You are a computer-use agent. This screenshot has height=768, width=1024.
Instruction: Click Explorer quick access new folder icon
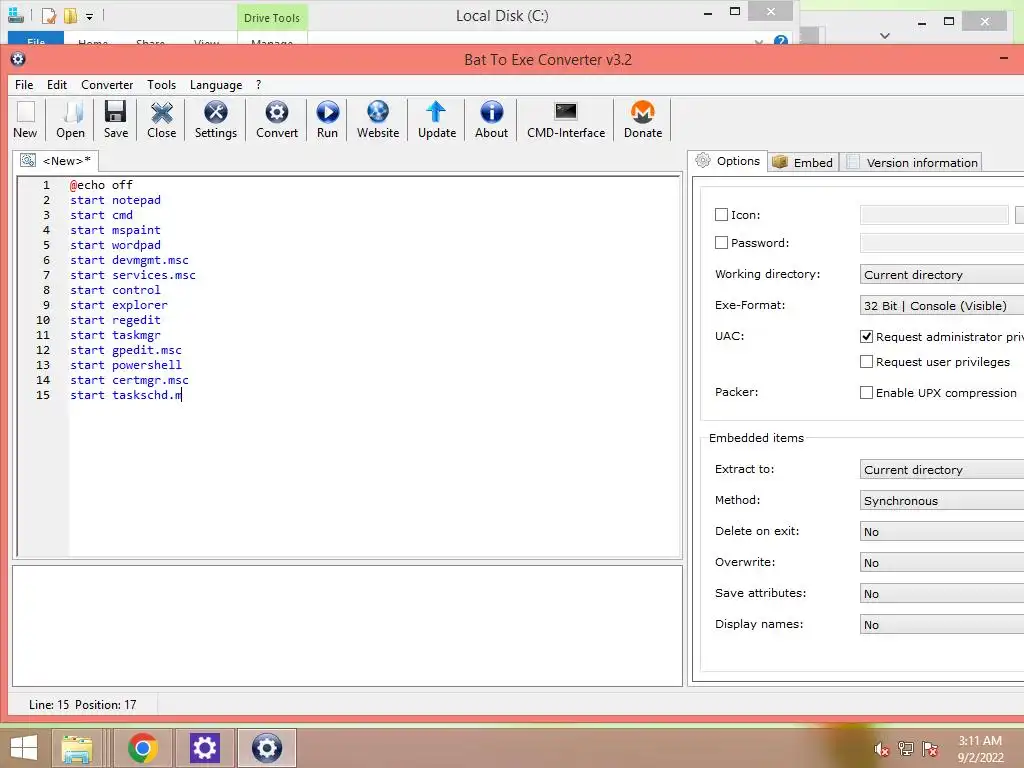[x=70, y=16]
